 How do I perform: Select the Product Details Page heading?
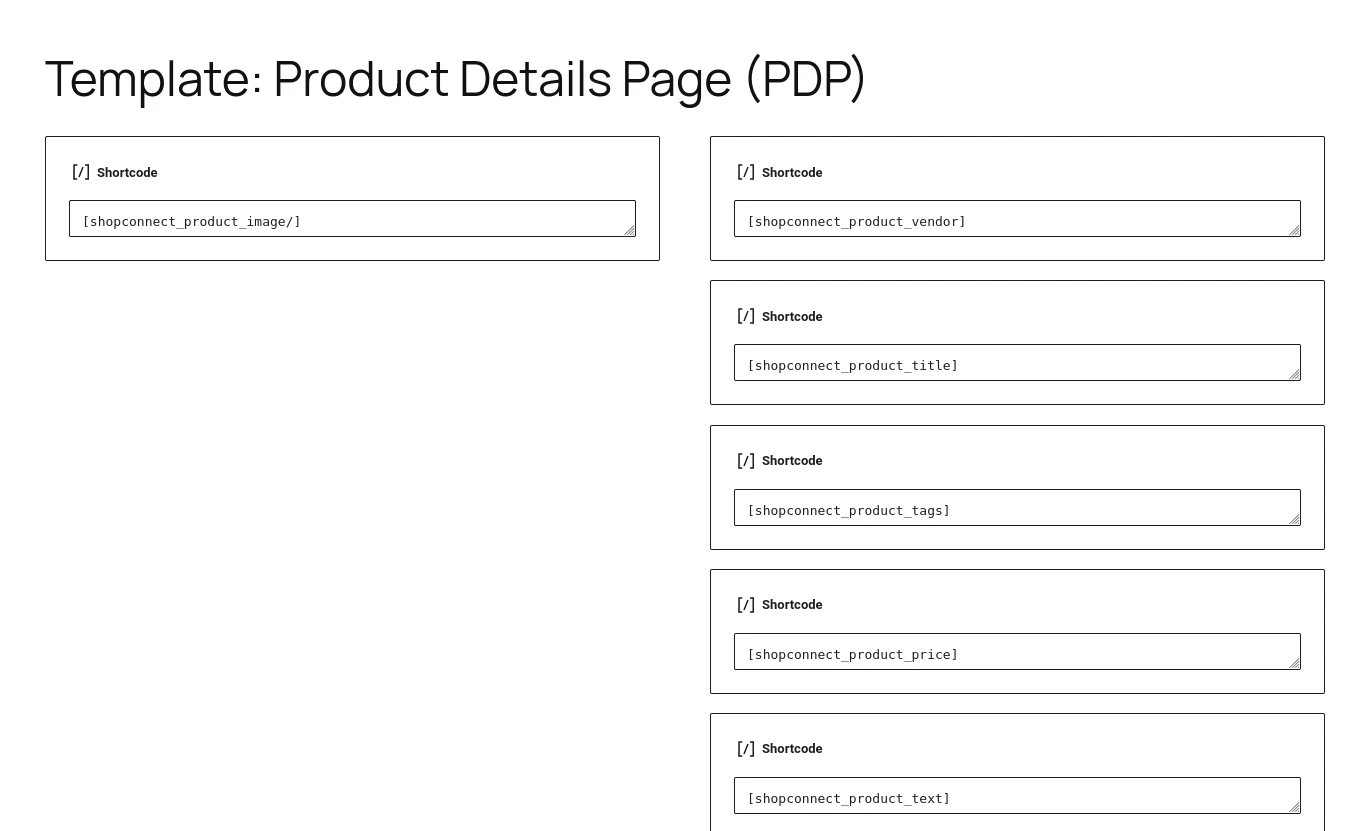point(455,78)
